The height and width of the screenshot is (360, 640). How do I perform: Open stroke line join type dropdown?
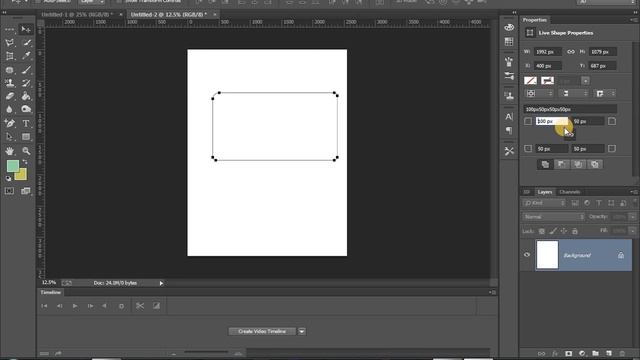tap(605, 93)
